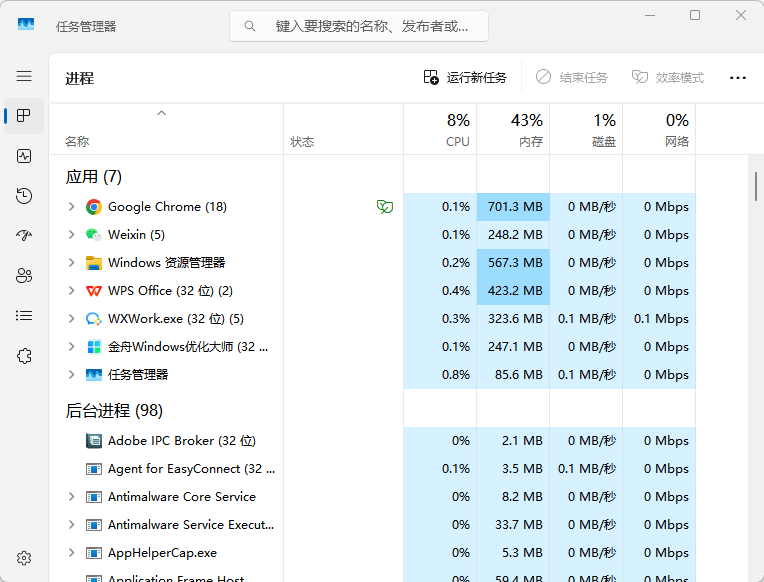This screenshot has height=582, width=764.
Task: Click the search magnifier icon
Action: 249,26
